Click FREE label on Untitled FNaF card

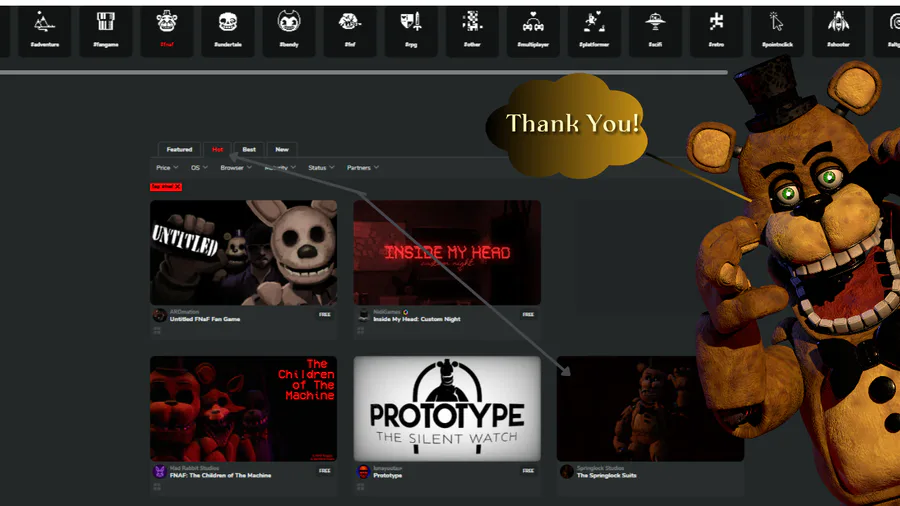325,314
